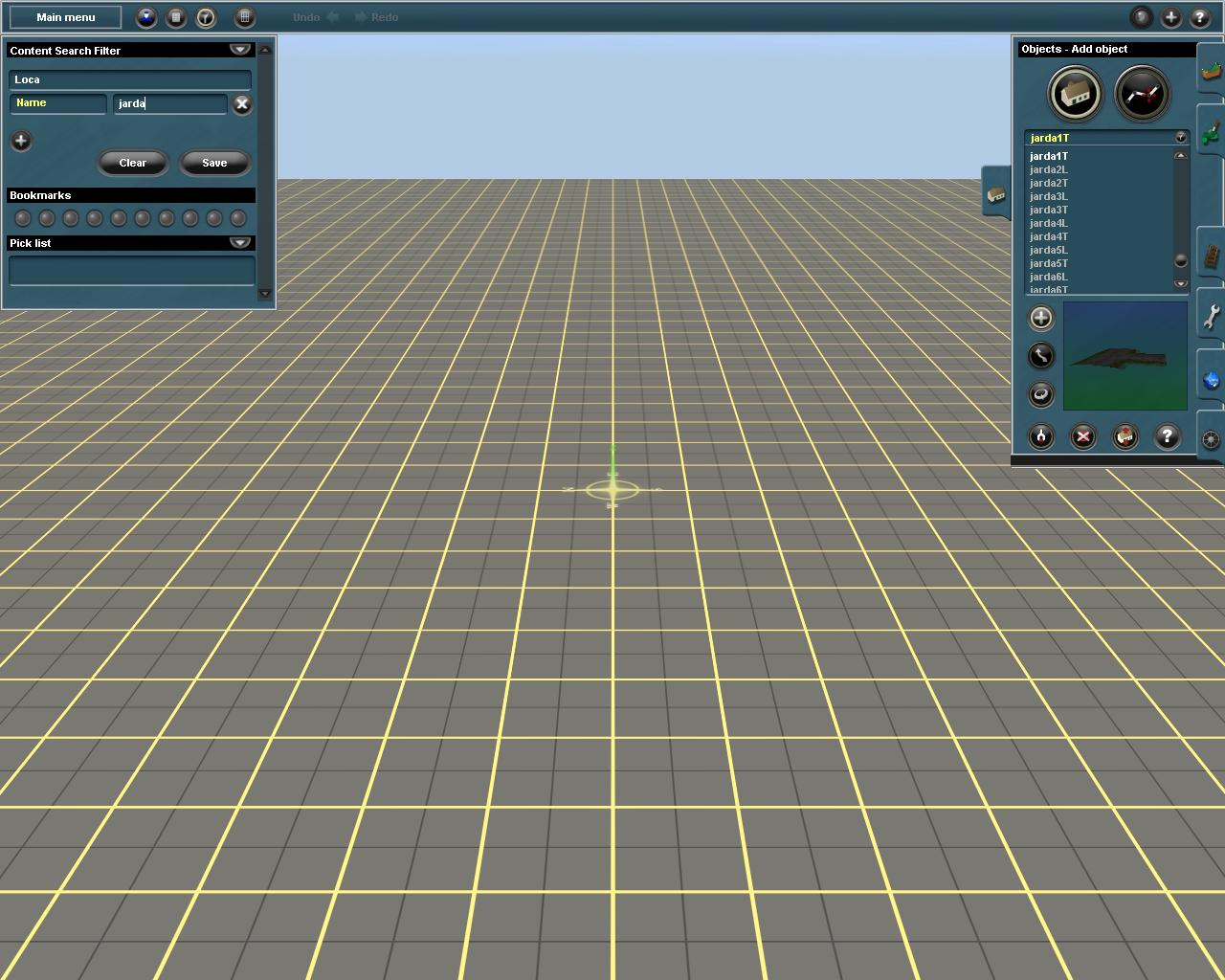1225x980 pixels.
Task: Click the jarda name text field
Action: 169,103
